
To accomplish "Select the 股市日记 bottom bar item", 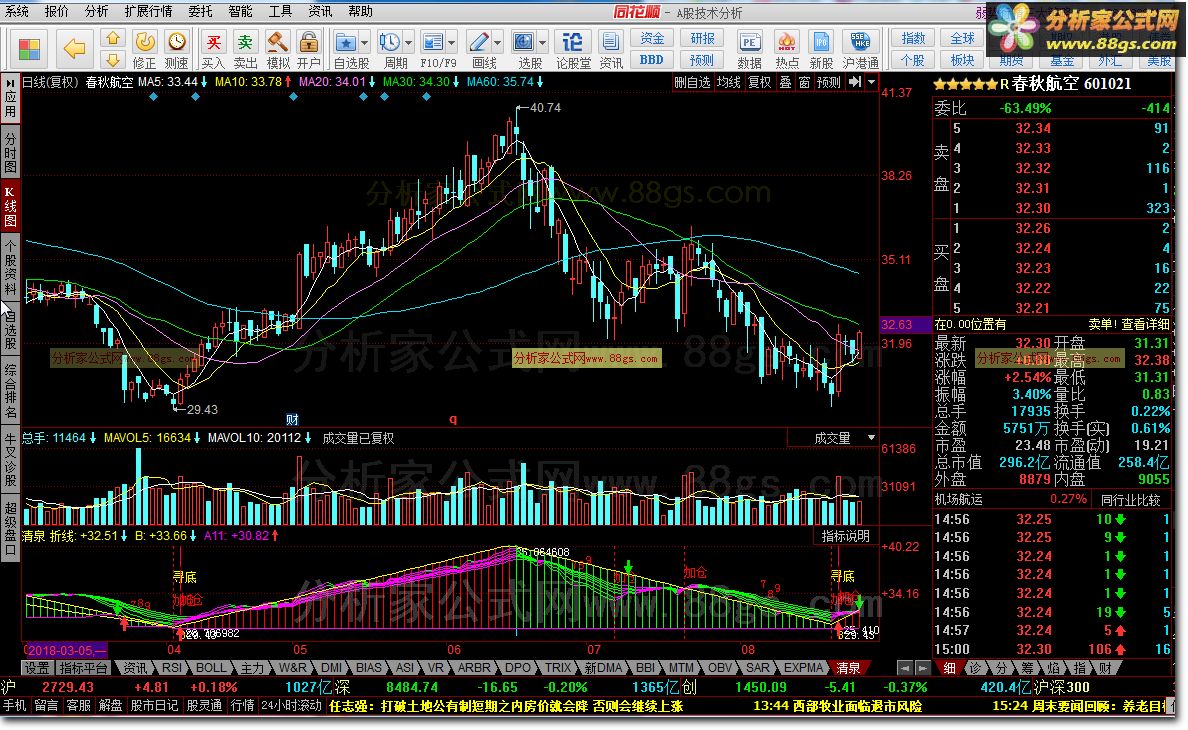I will tap(154, 706).
